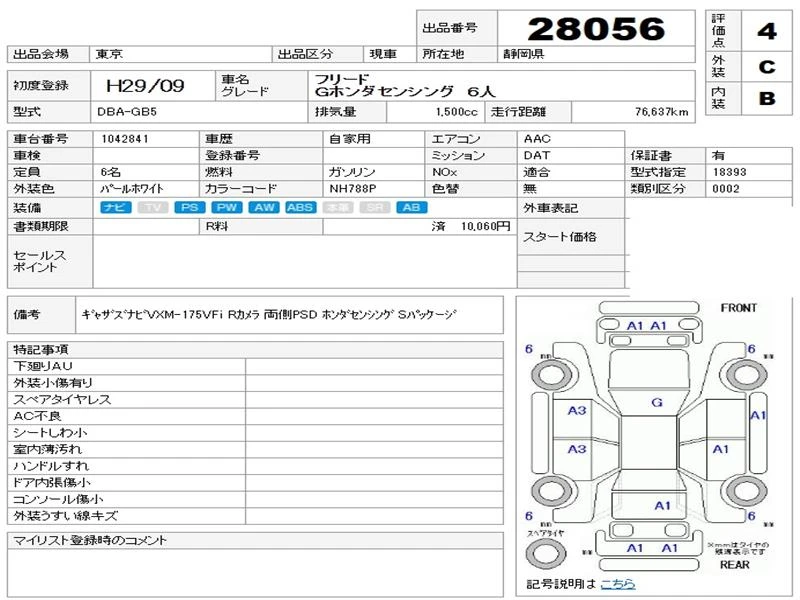The height and width of the screenshot is (600, 800).
Task: Click the greyed-out TV equipment badge
Action: (x=153, y=207)
